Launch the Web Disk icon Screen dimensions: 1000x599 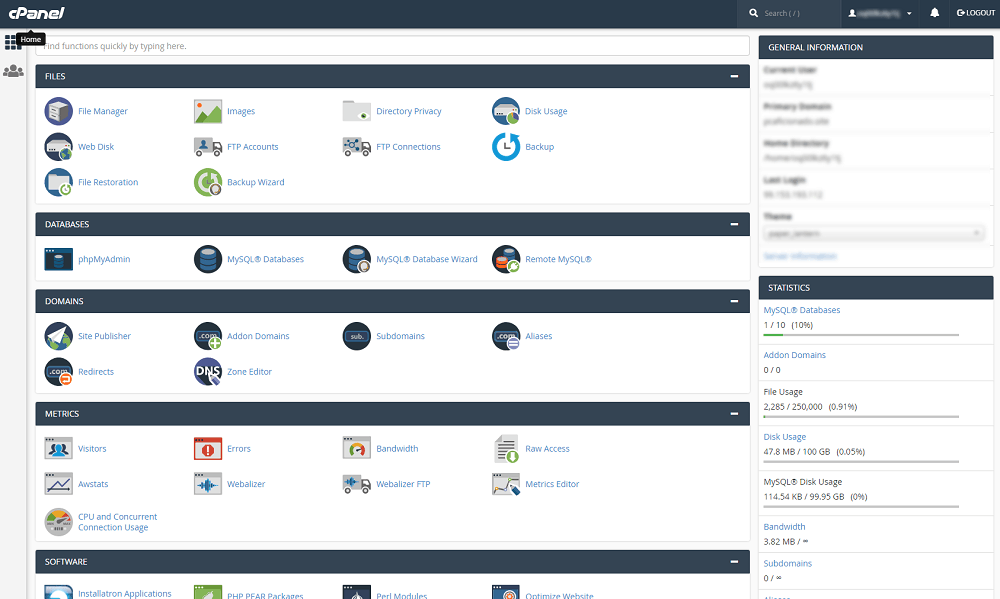click(58, 147)
